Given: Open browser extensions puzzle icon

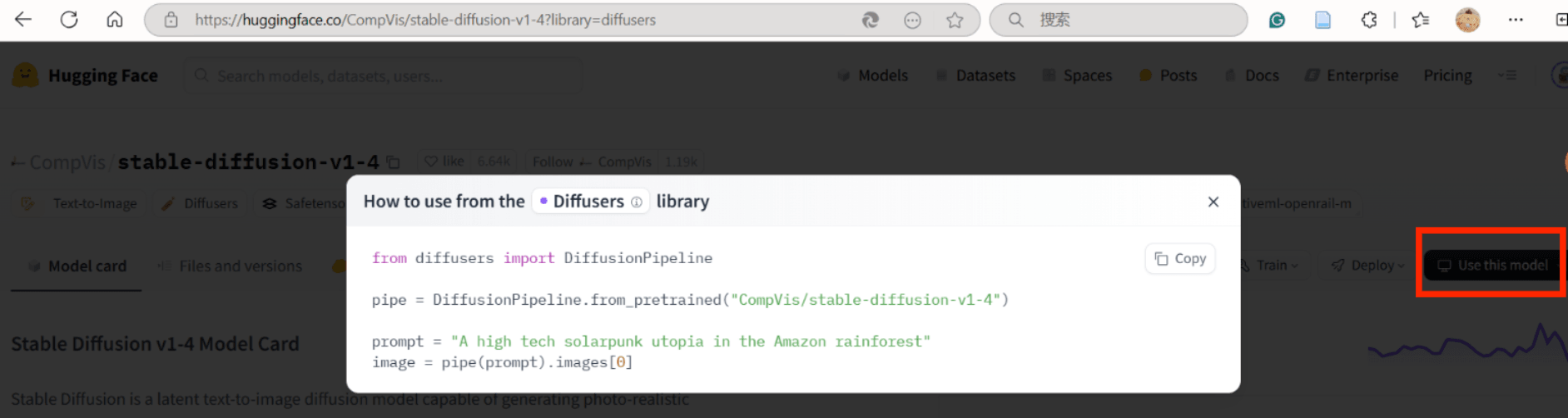Looking at the screenshot, I should [1369, 20].
